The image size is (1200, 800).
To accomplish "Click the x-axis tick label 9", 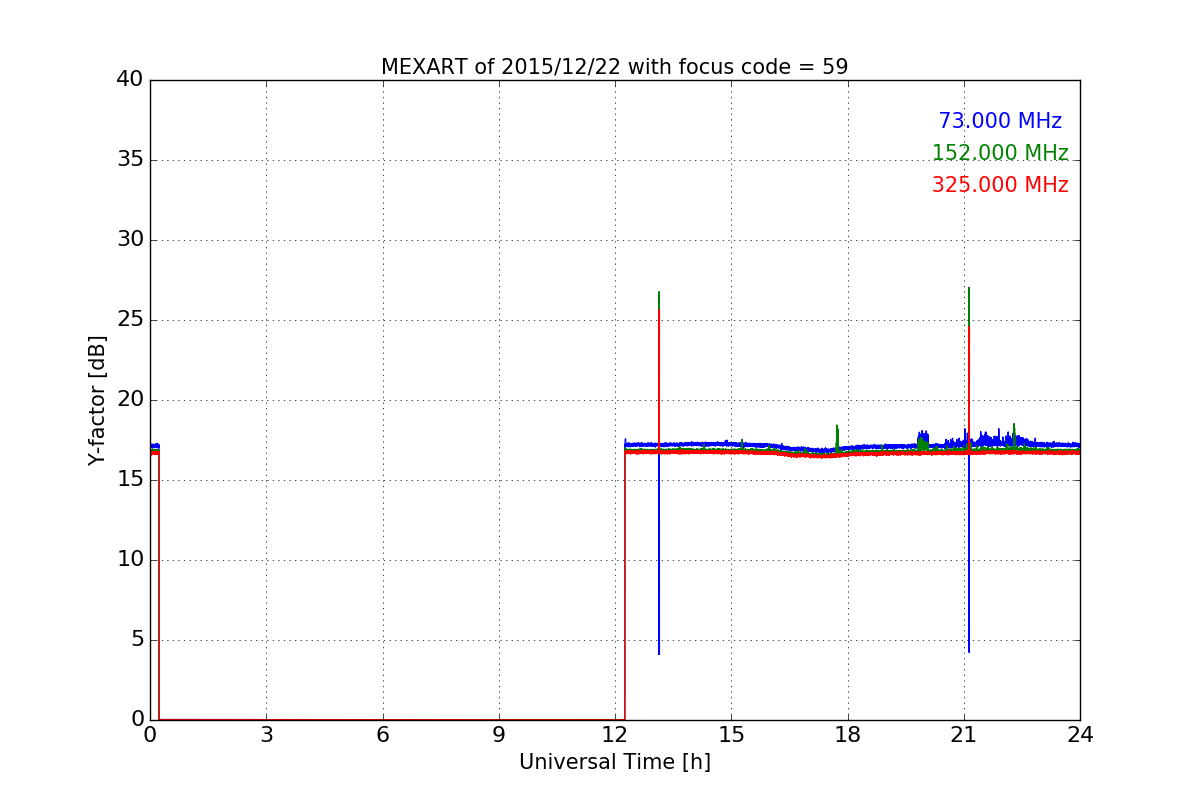I will (x=498, y=735).
